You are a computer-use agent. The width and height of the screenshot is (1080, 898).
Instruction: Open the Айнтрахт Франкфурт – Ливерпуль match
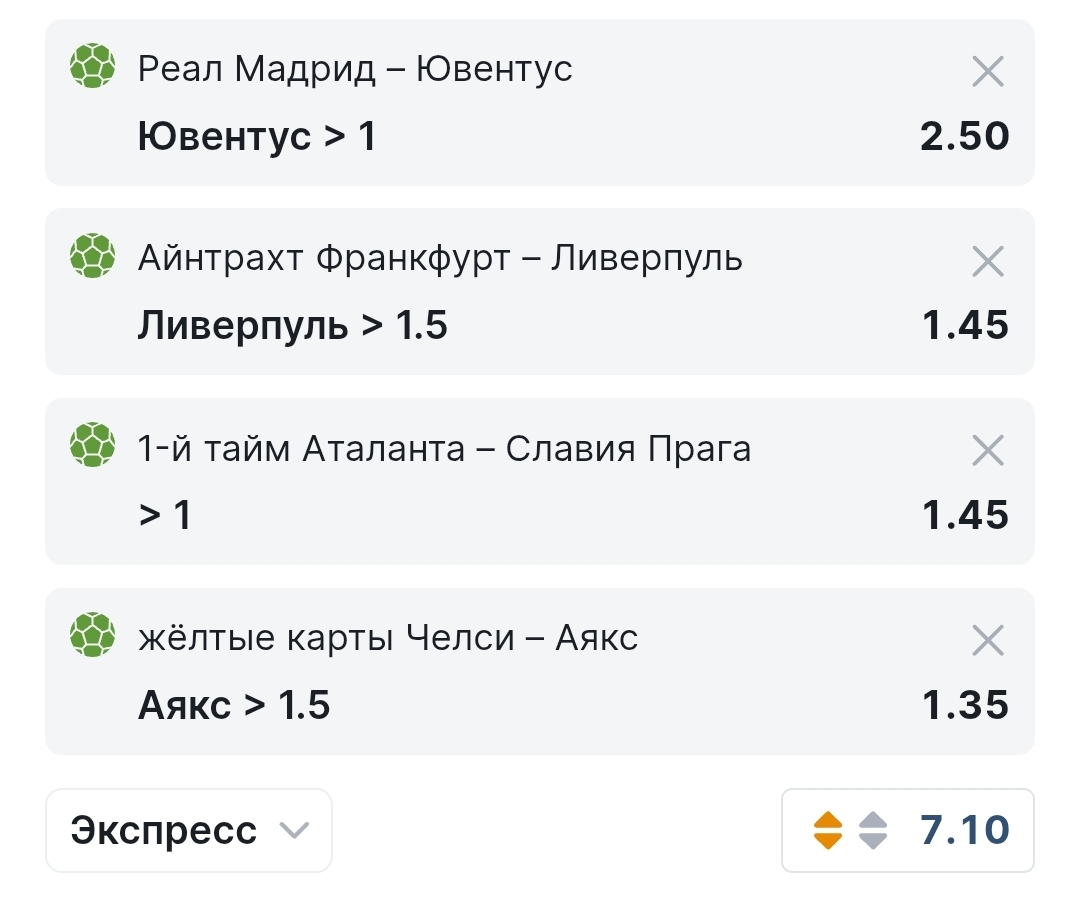tap(440, 259)
